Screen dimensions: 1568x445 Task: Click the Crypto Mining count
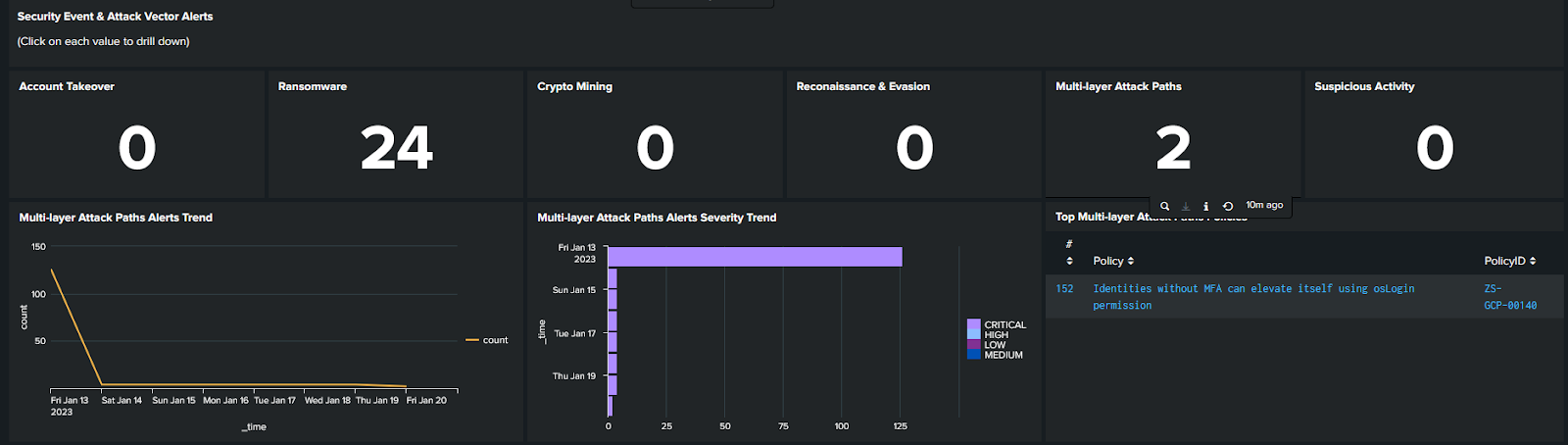click(655, 148)
